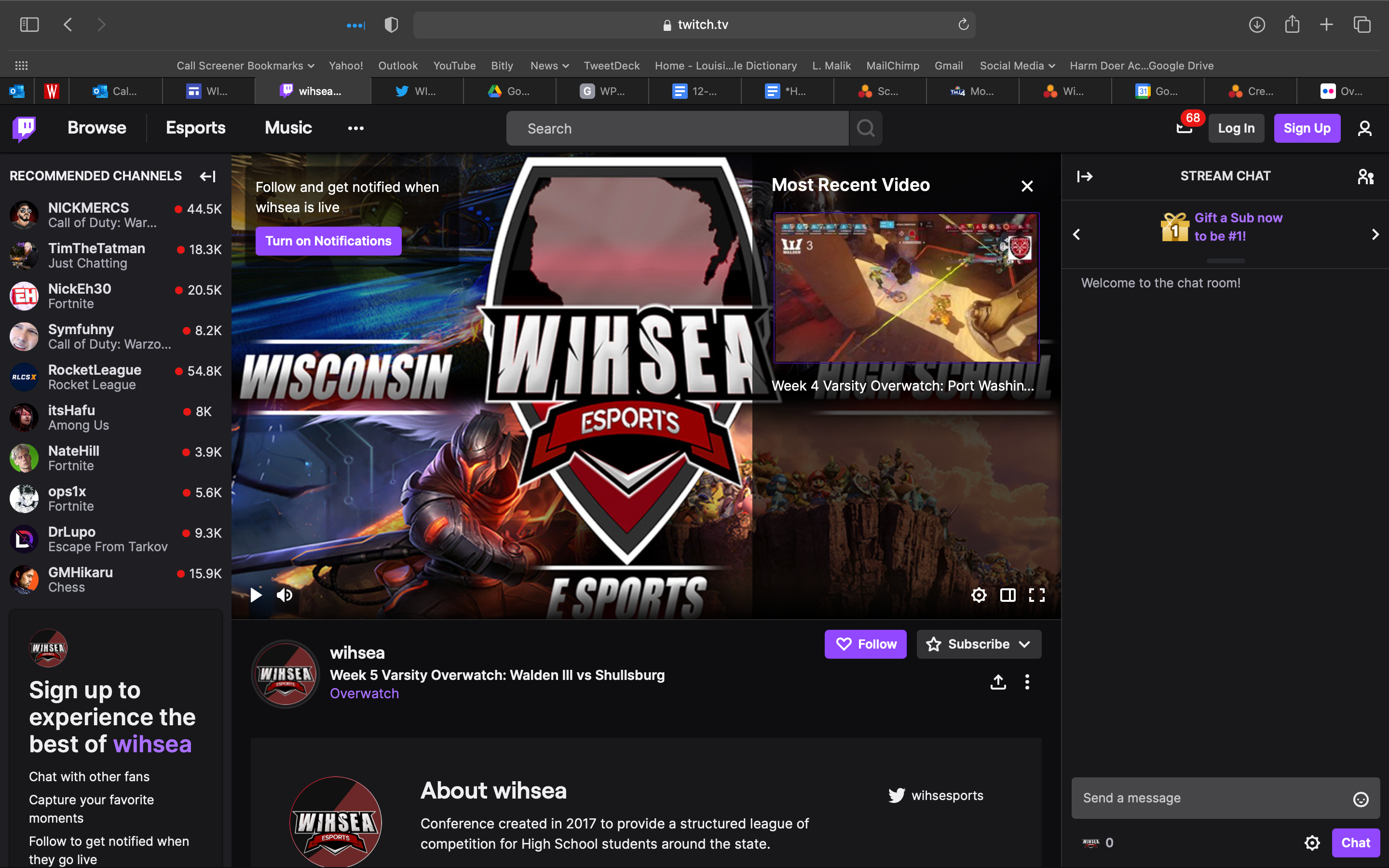This screenshot has width=1389, height=868.
Task: Open the chat settings gear
Action: coord(1313,842)
